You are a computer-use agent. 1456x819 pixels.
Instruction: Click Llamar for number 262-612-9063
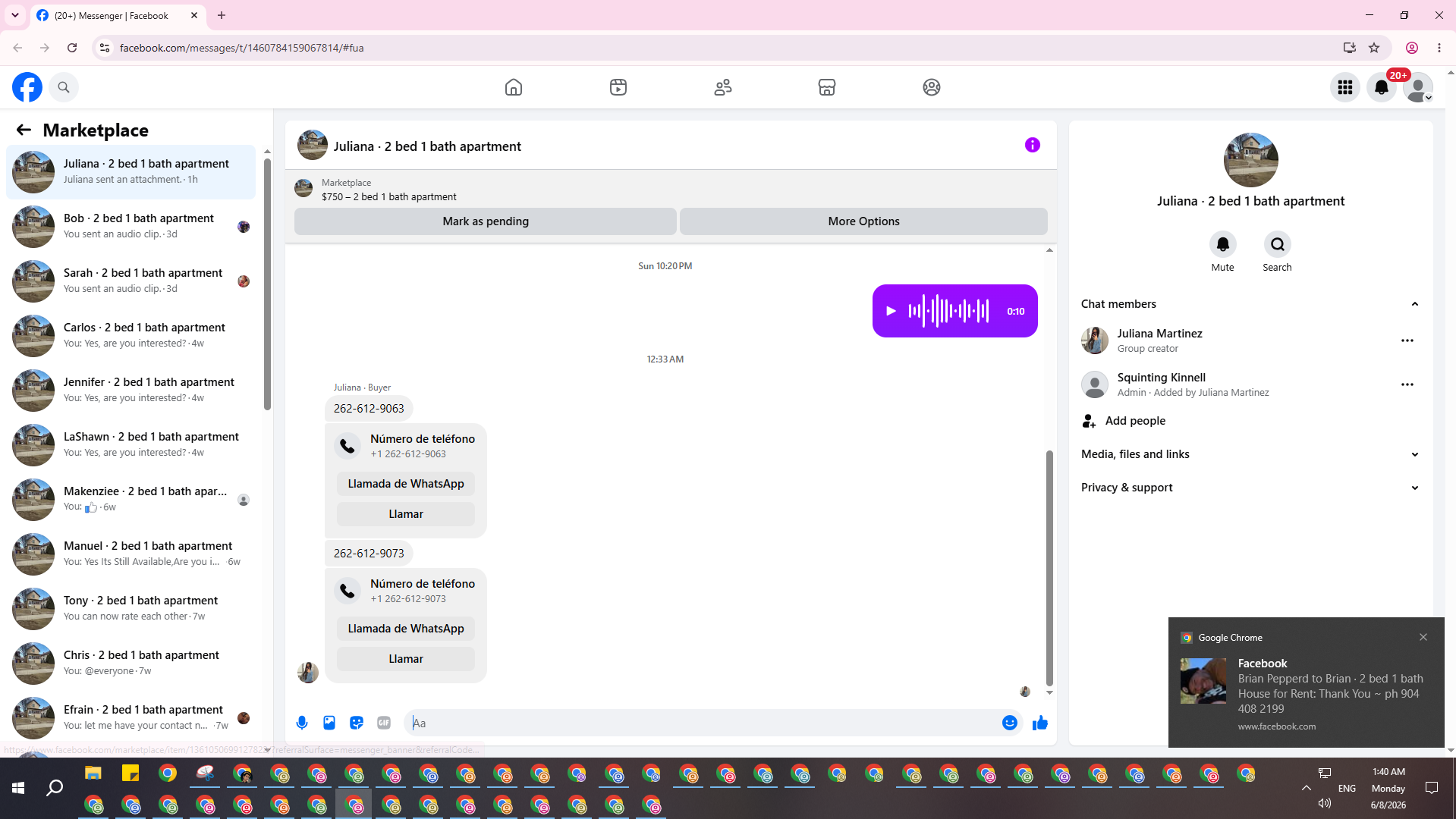[406, 514]
